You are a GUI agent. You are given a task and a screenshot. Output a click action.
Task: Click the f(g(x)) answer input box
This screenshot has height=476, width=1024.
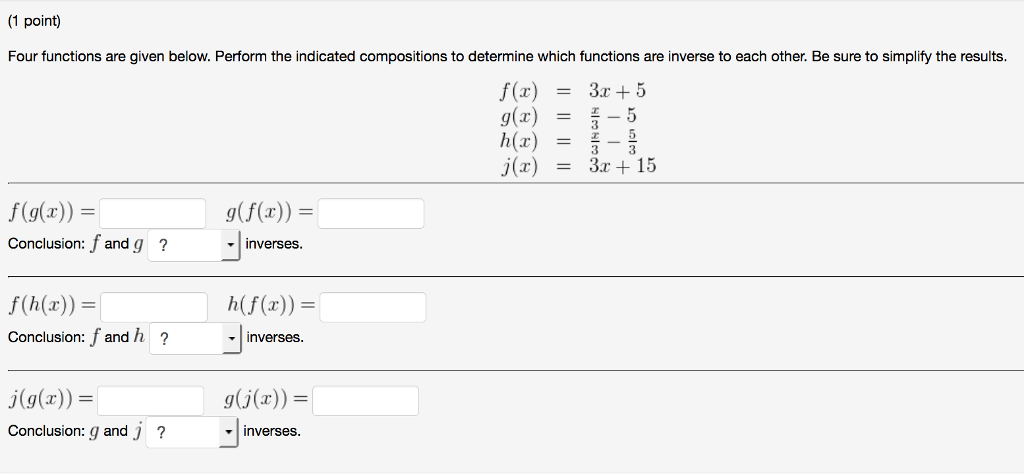pyautogui.click(x=152, y=214)
